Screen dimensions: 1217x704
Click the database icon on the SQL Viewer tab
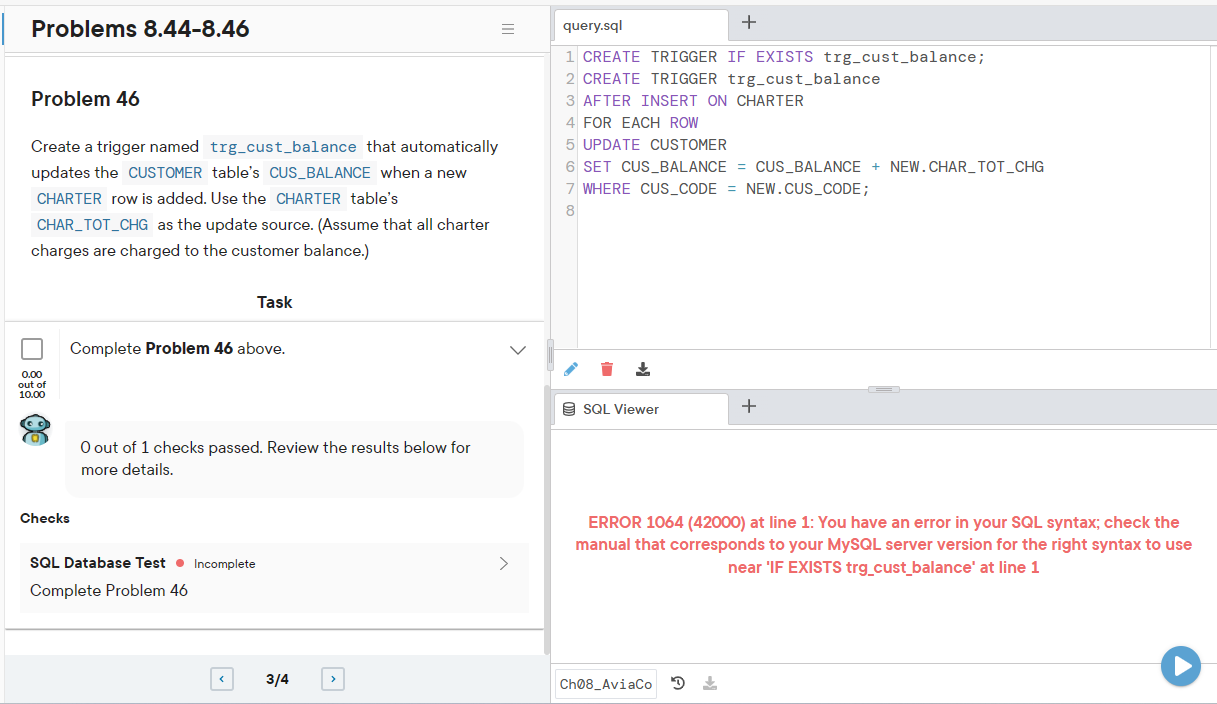pos(569,409)
